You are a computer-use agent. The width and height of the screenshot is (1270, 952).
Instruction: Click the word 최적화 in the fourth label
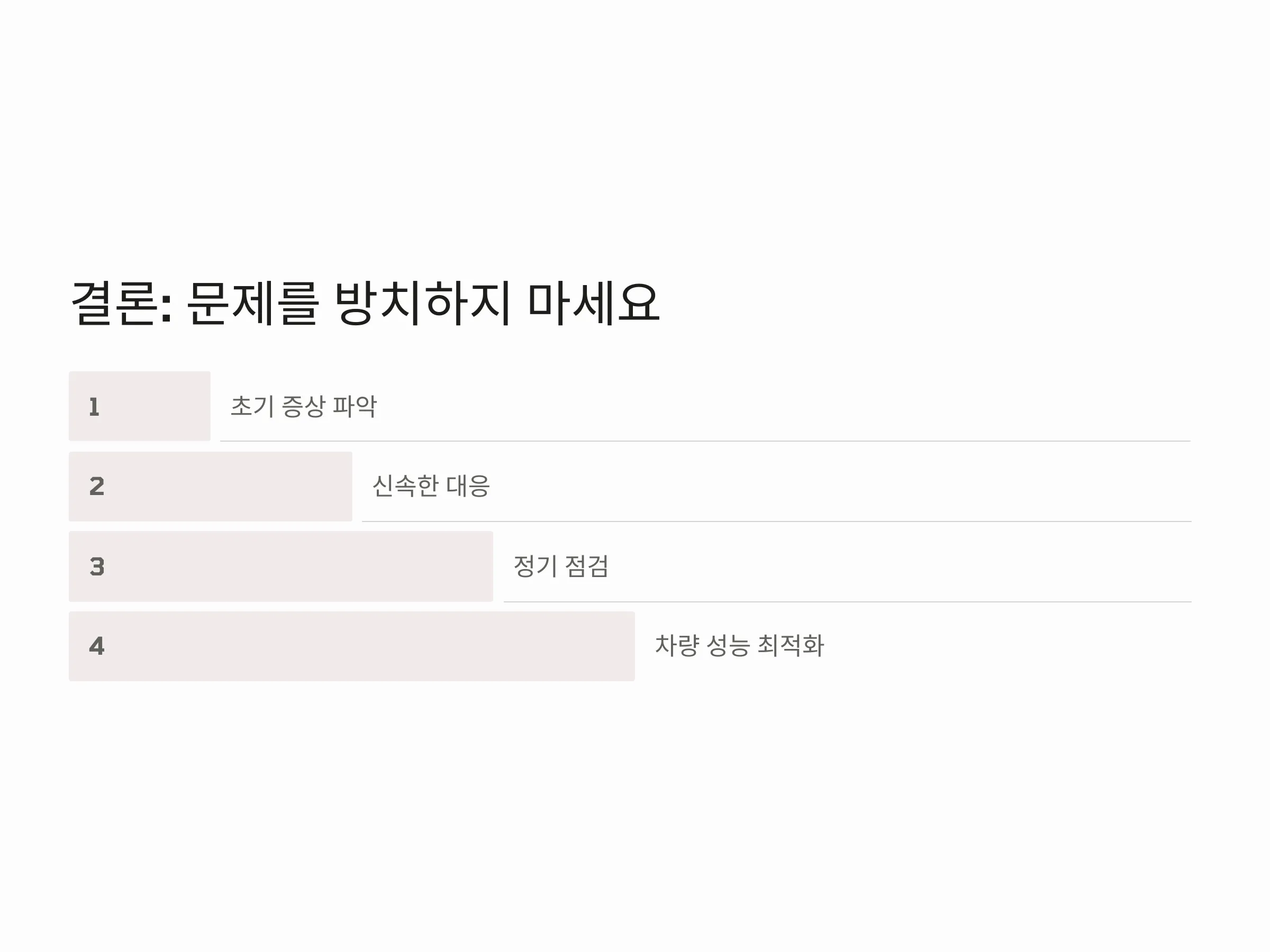tap(791, 646)
